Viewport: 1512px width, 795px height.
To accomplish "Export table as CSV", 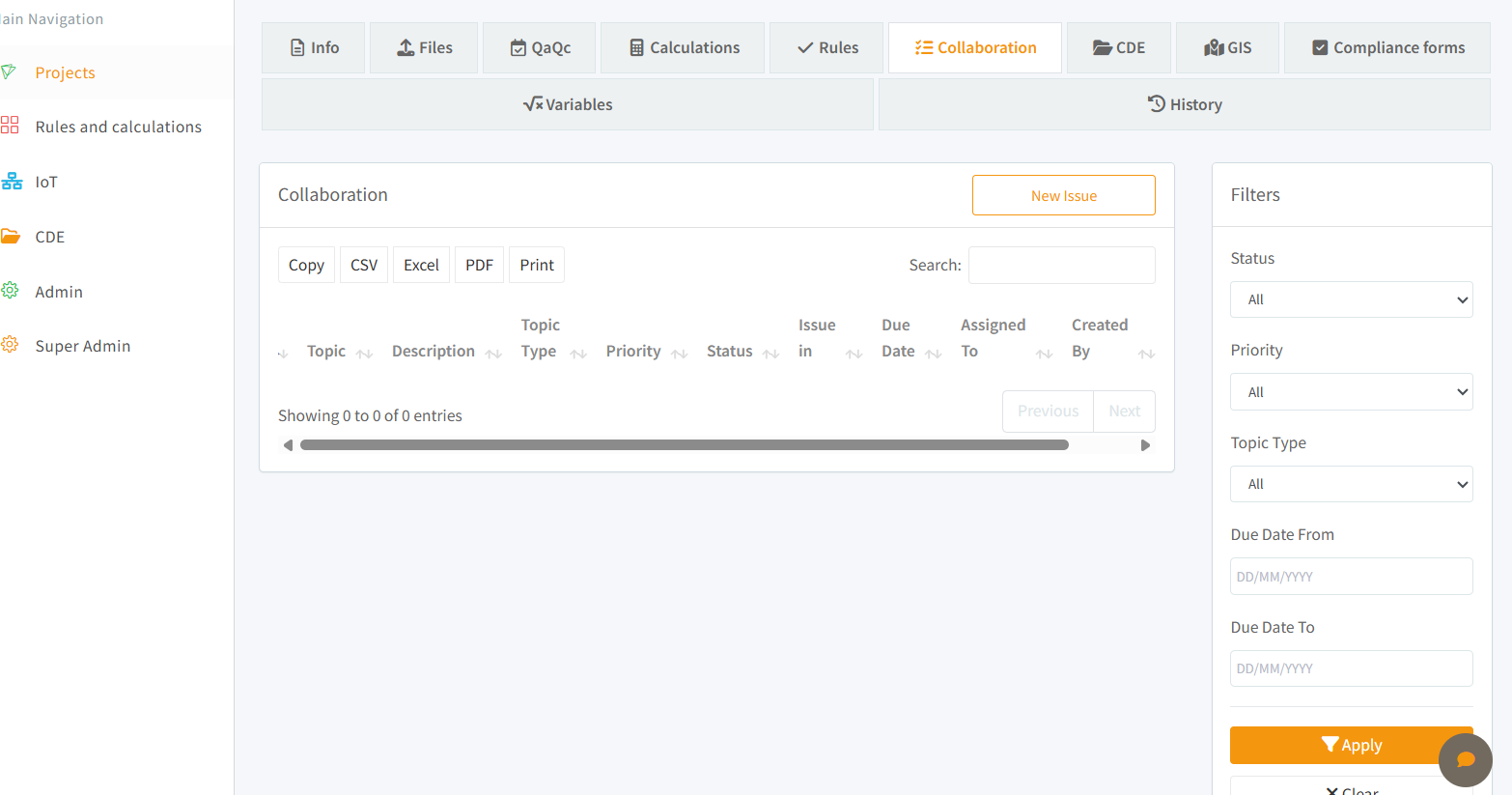I will pos(364,265).
